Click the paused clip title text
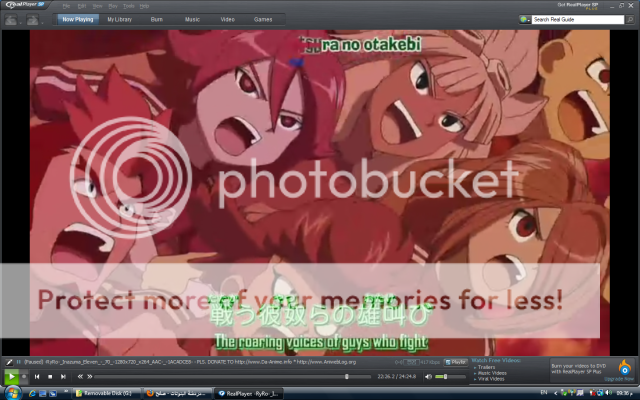The height and width of the screenshot is (400, 640). coord(190,362)
